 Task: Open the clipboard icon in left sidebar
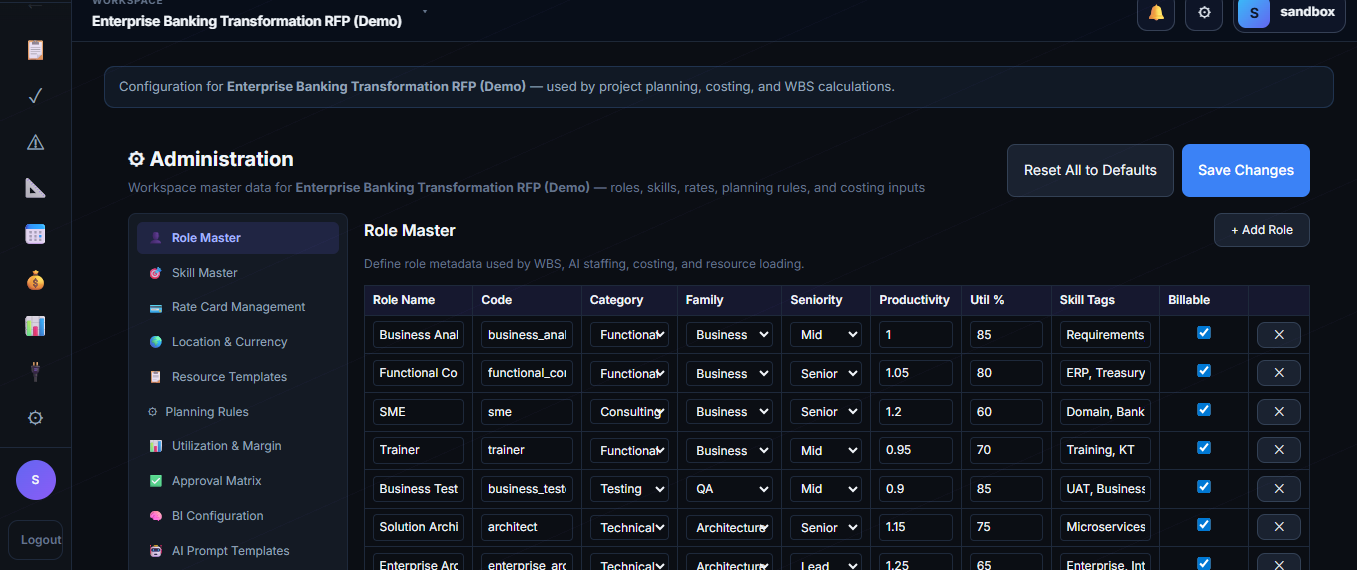(x=35, y=50)
